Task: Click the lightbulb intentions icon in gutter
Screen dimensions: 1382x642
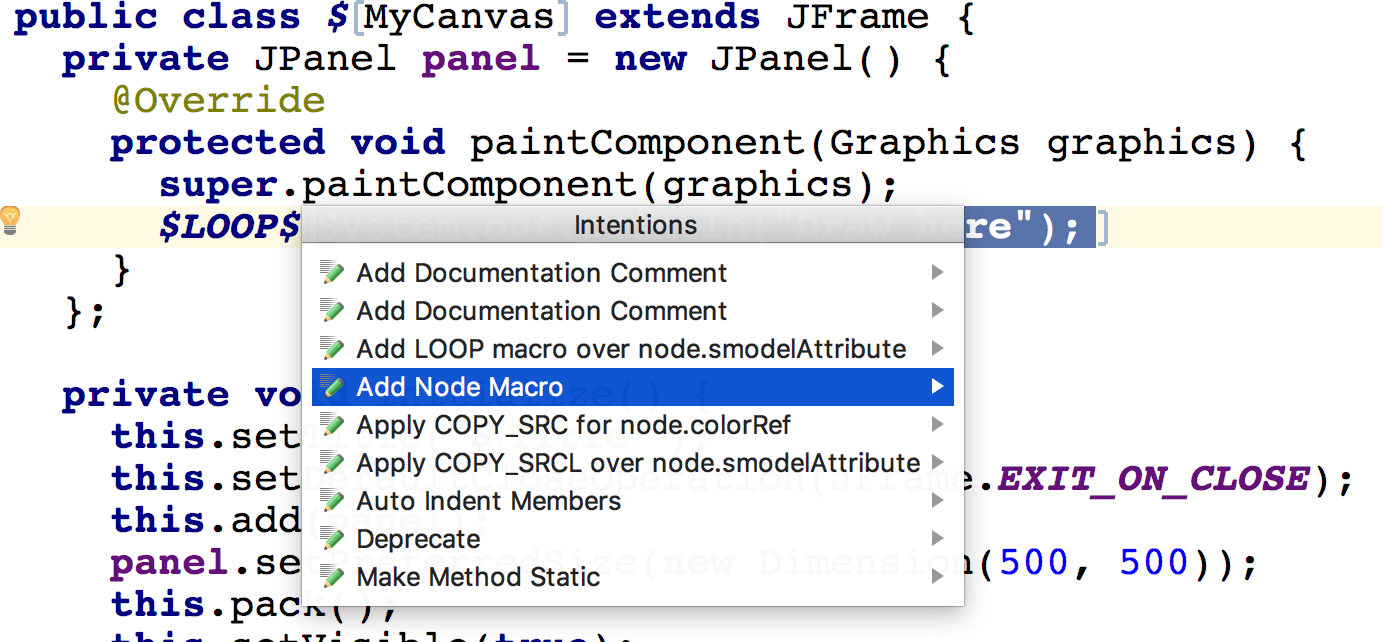Action: pos(10,219)
